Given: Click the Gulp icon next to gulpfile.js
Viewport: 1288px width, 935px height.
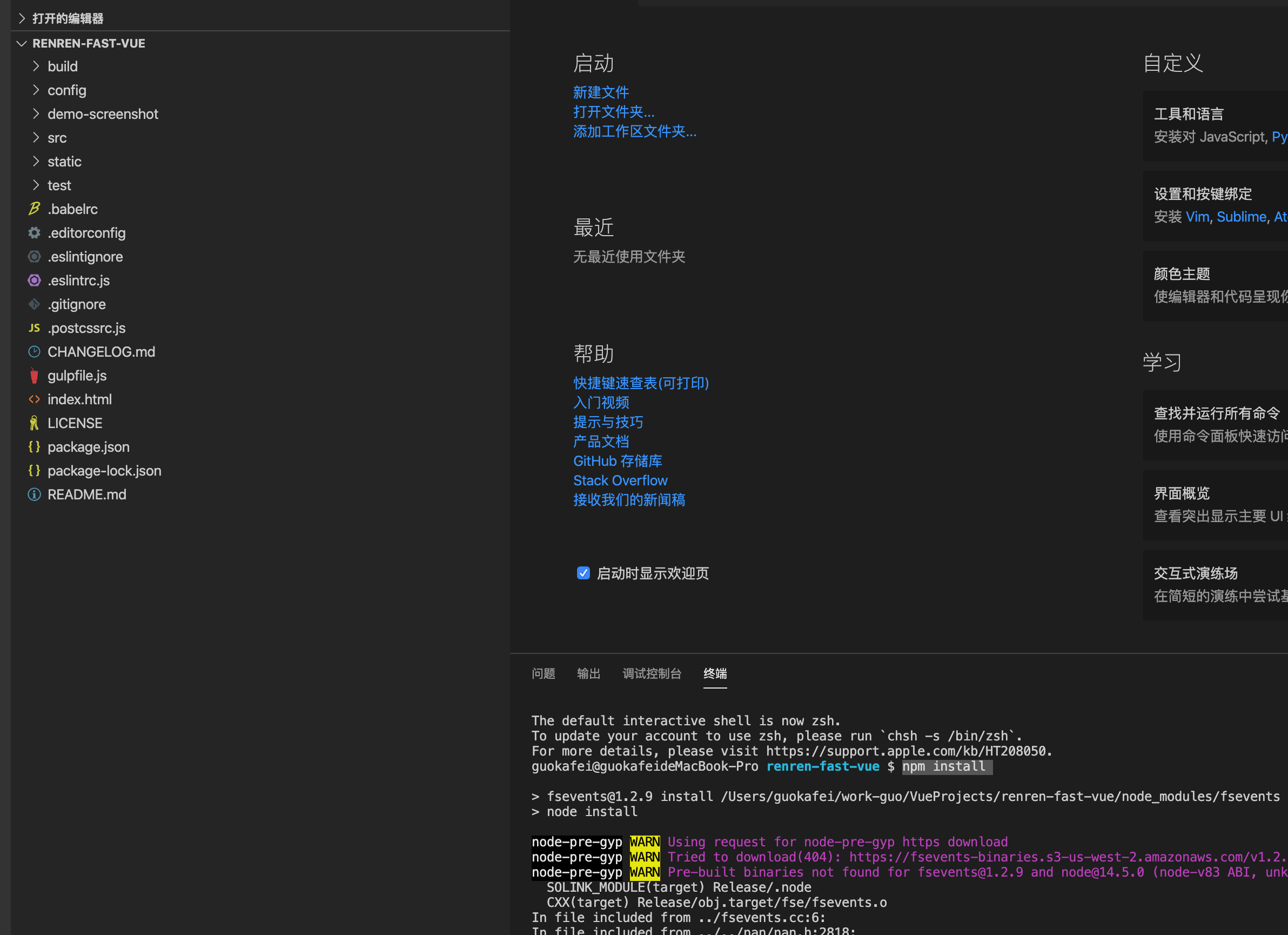Looking at the screenshot, I should pyautogui.click(x=34, y=376).
